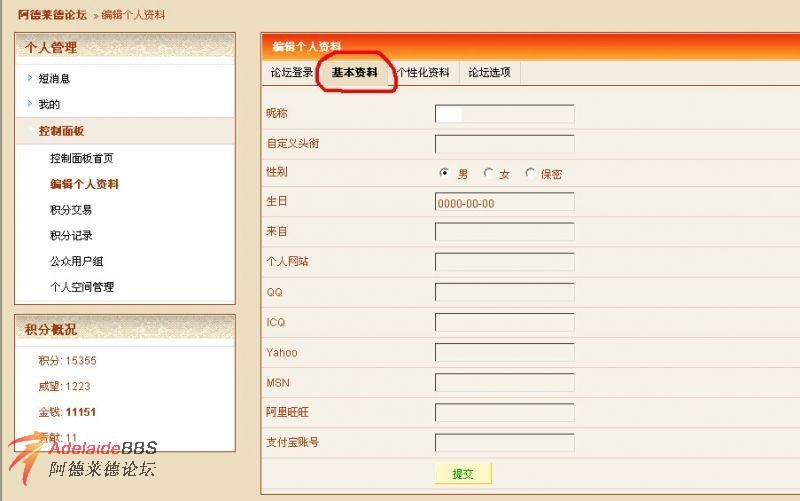Choose the 保密 gender radio button
Viewport: 800px width, 501px height.
530,173
